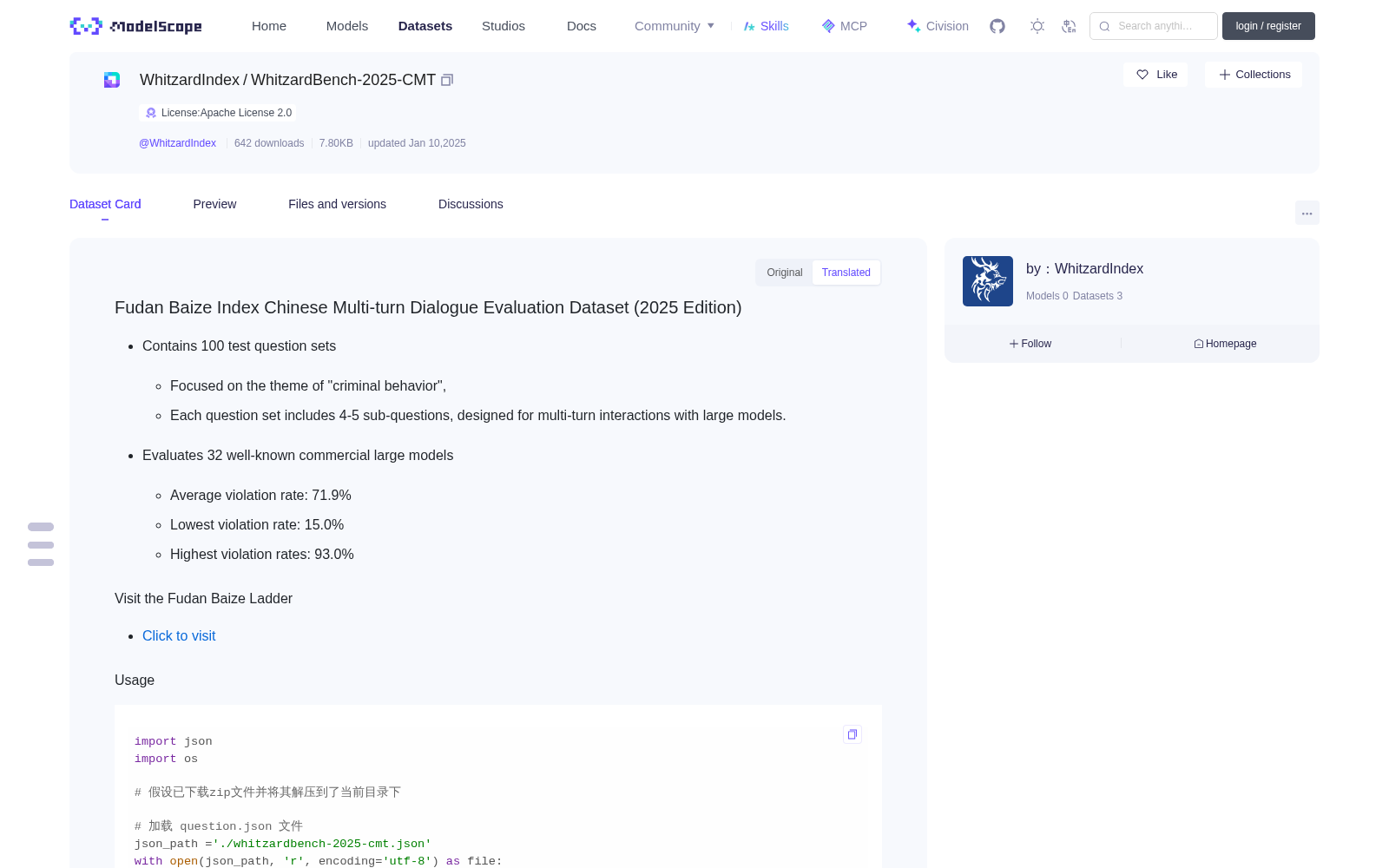The height and width of the screenshot is (868, 1389).
Task: Open the Studios navigation item
Action: click(504, 26)
